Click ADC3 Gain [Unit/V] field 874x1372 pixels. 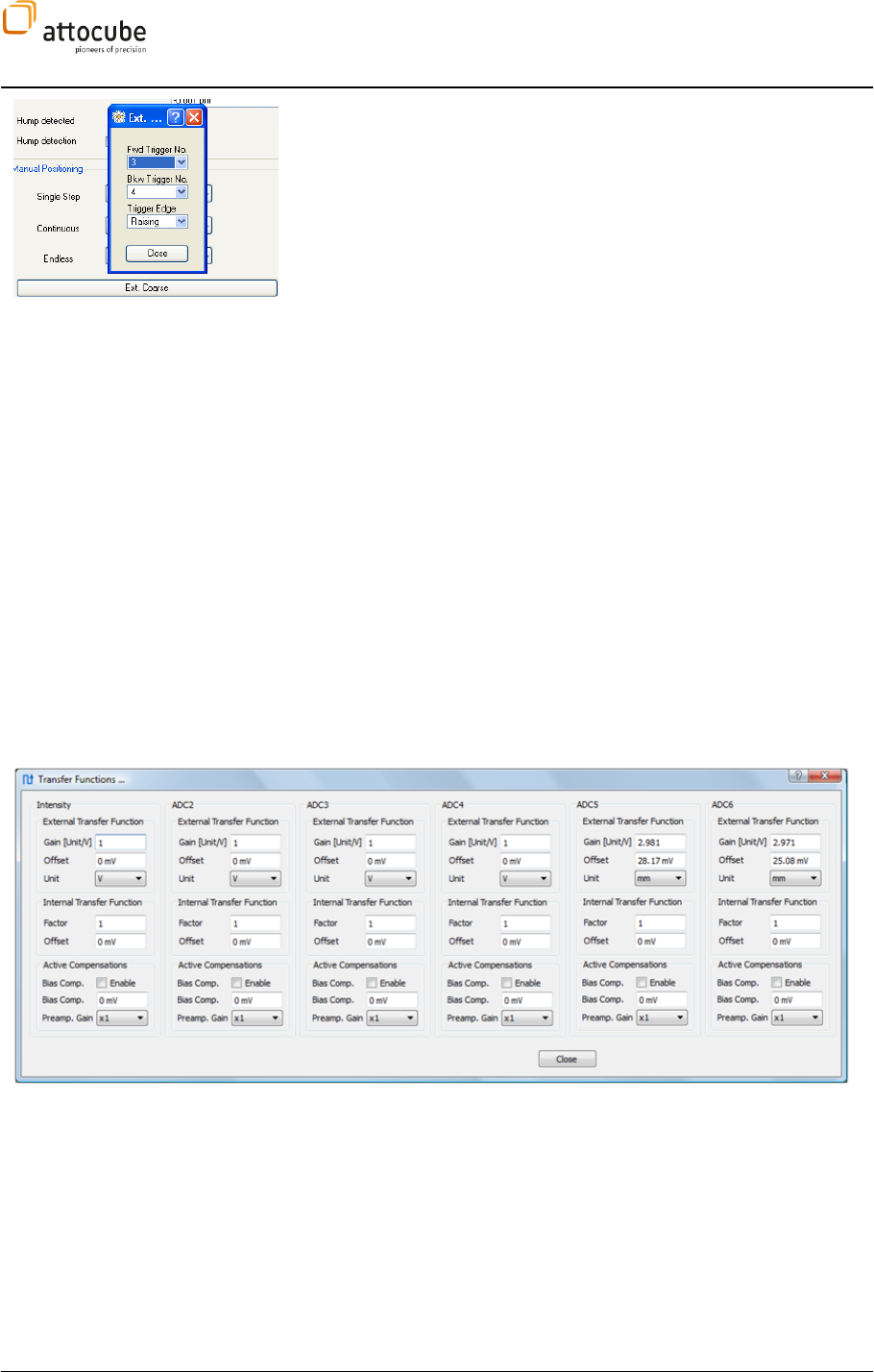(390, 842)
